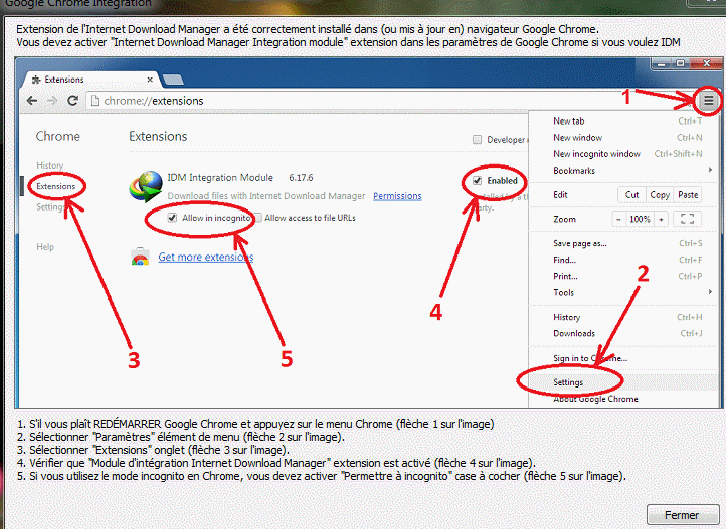Viewport: 726px width, 529px height.
Task: Click the Chrome Web Store bag icon
Action: point(140,256)
